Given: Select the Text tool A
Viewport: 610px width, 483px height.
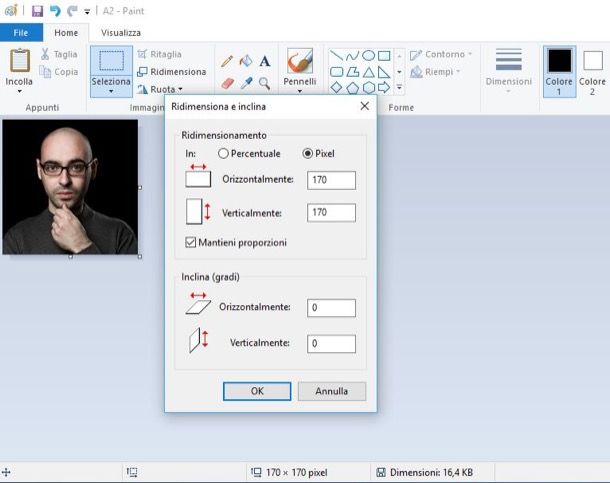Looking at the screenshot, I should (x=265, y=61).
